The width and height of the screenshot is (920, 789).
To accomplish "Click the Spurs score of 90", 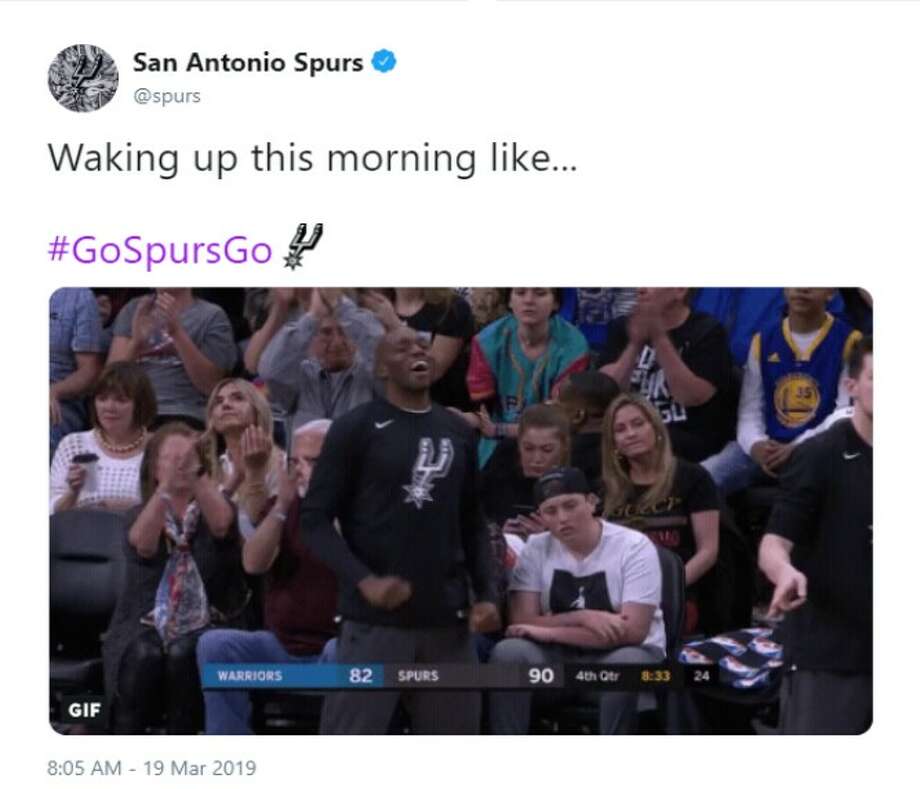I will (541, 676).
